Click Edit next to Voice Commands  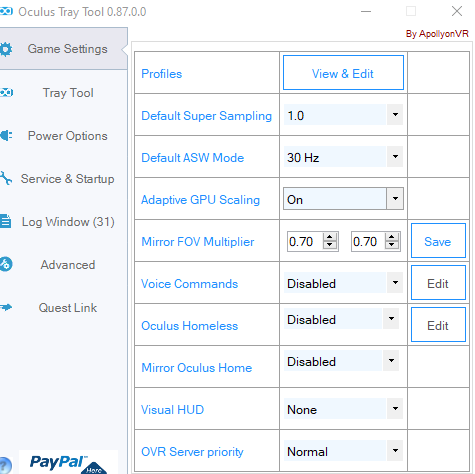click(438, 283)
